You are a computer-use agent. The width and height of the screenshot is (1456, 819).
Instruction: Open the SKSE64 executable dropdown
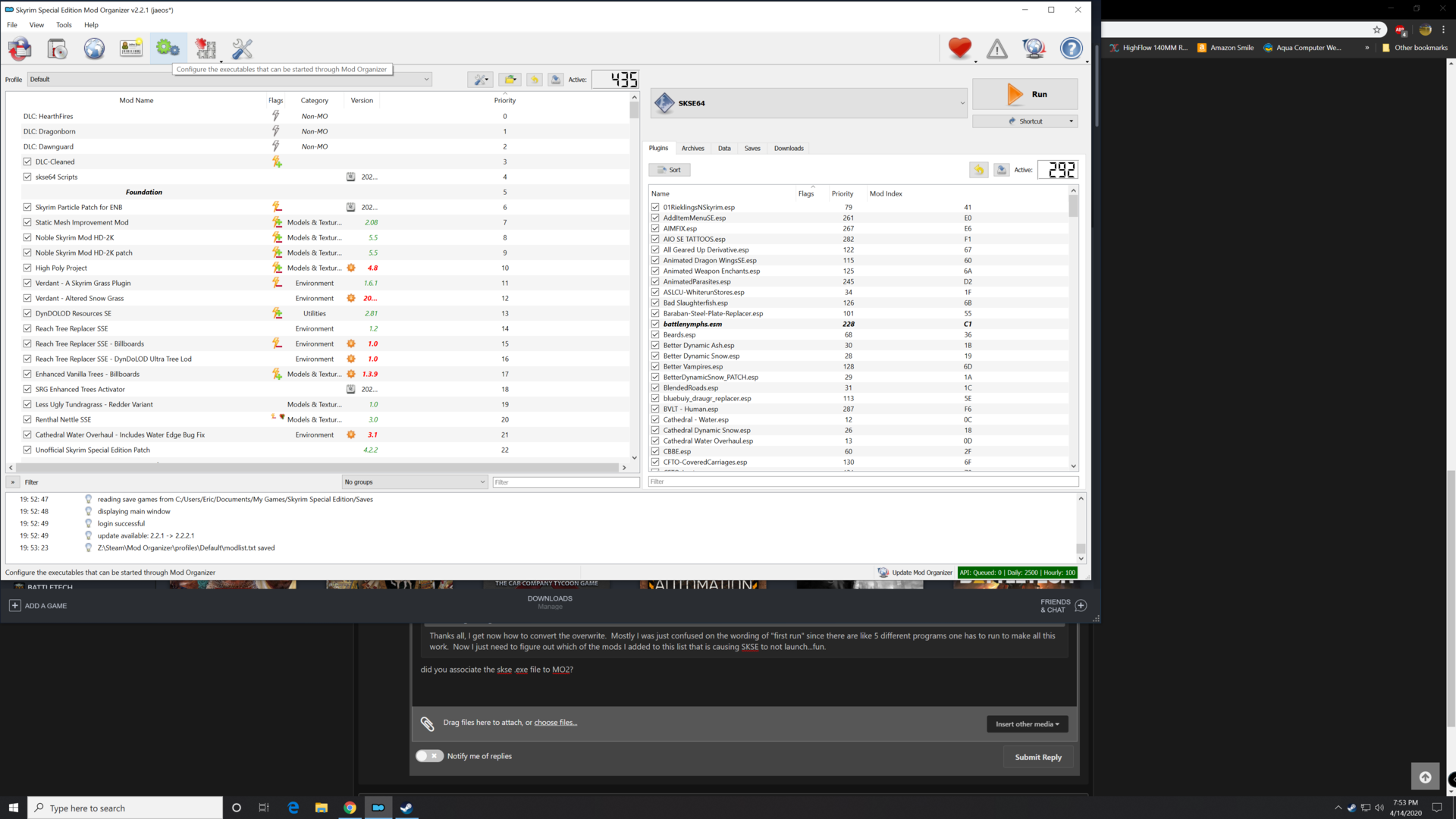[x=809, y=103]
